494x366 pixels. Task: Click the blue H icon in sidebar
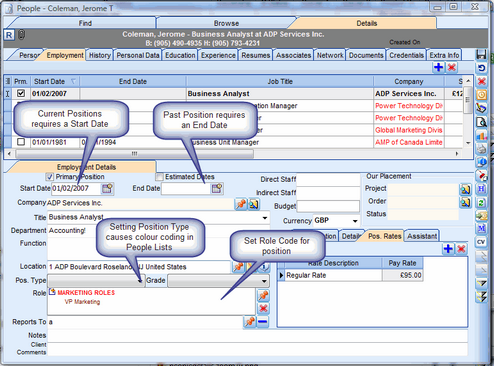(481, 189)
